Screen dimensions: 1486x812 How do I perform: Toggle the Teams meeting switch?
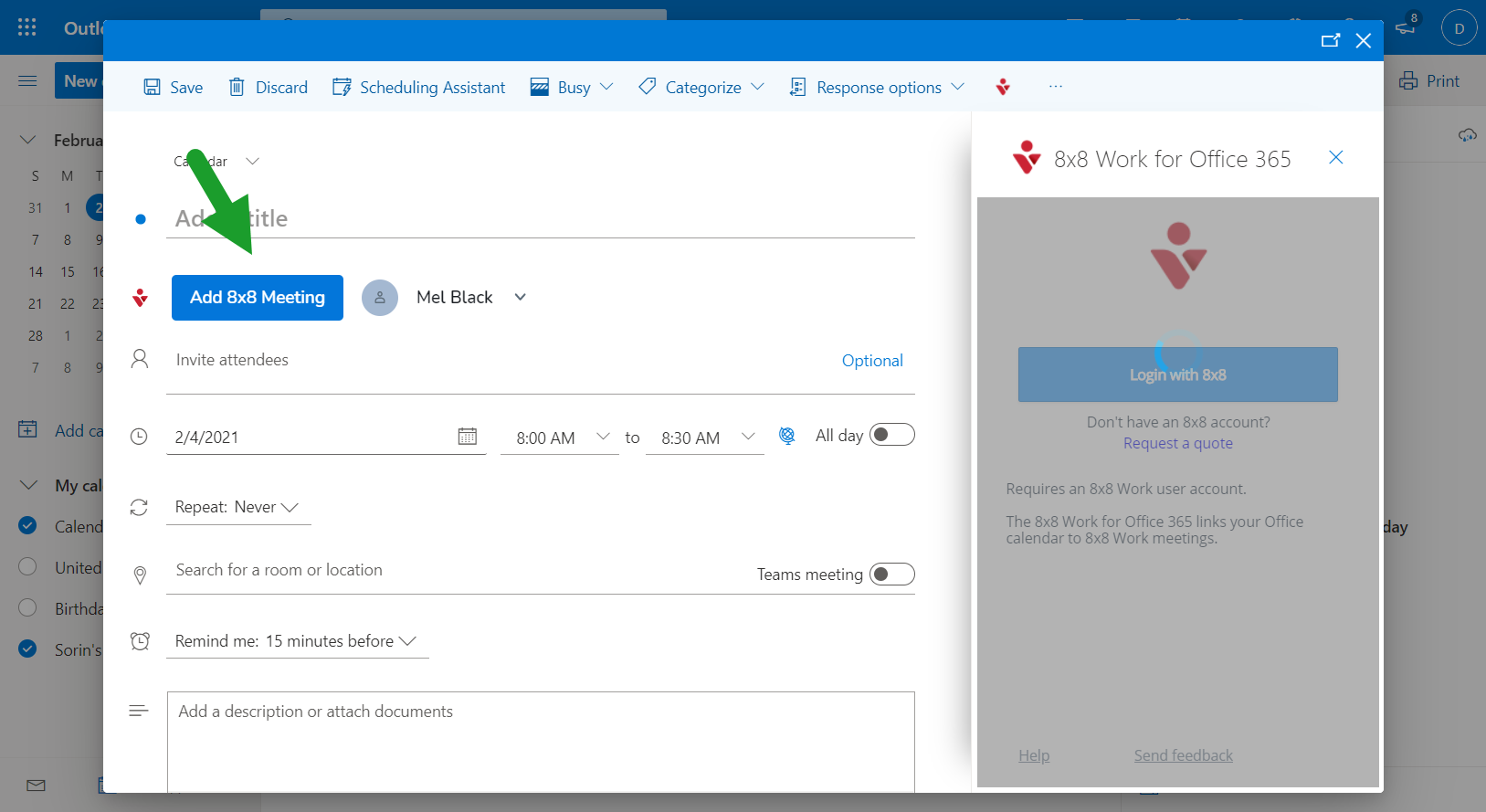892,574
